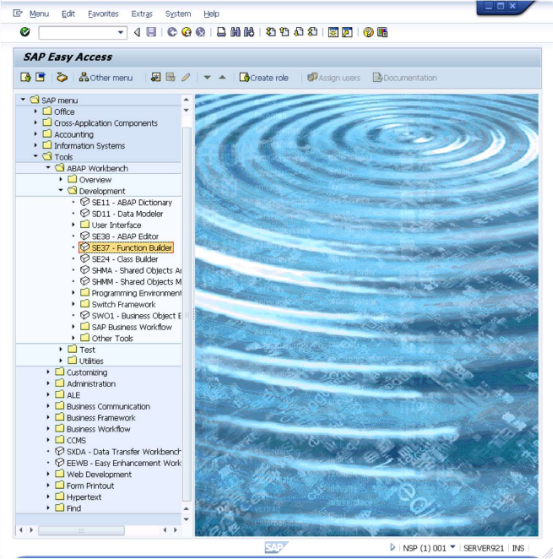Screen dimensions: 553x559
Task: Collapse the Development folder node
Action: (x=61, y=191)
